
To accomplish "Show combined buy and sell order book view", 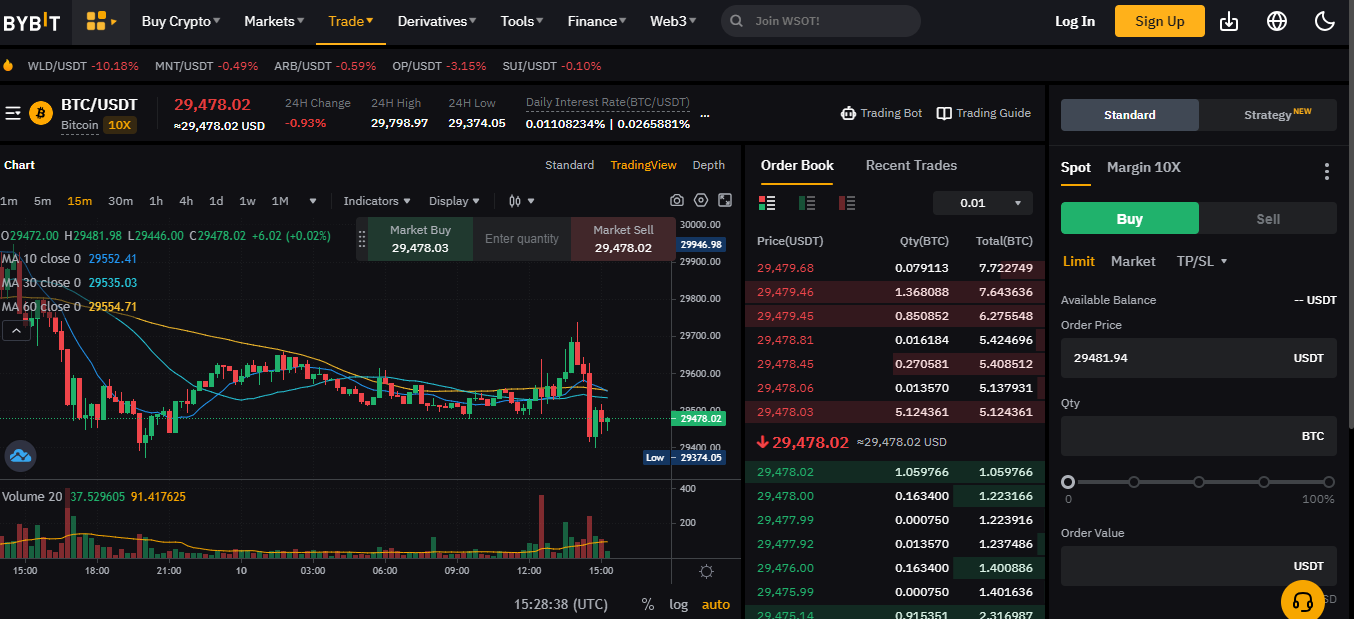I will pyautogui.click(x=768, y=203).
